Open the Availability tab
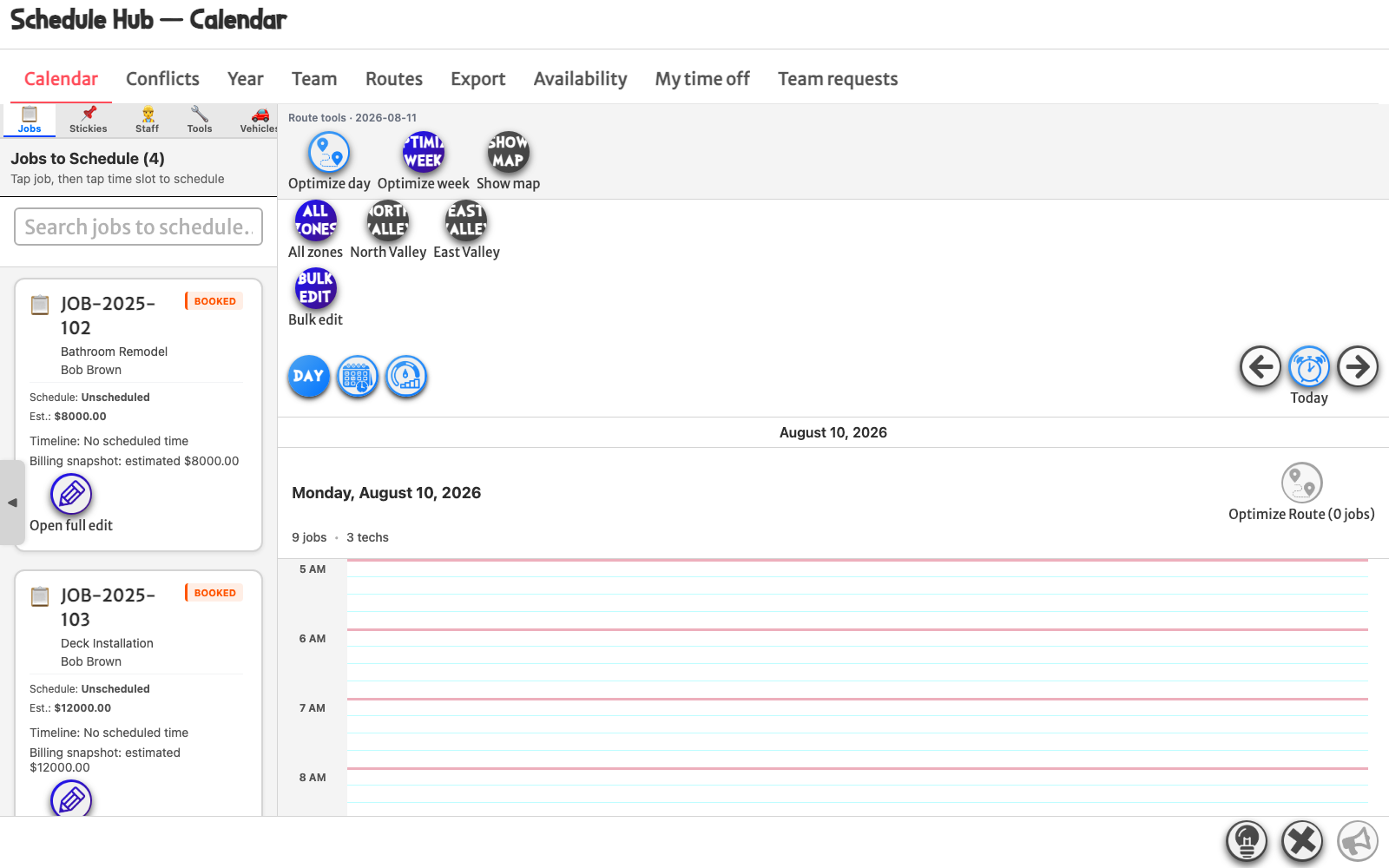 (x=580, y=79)
